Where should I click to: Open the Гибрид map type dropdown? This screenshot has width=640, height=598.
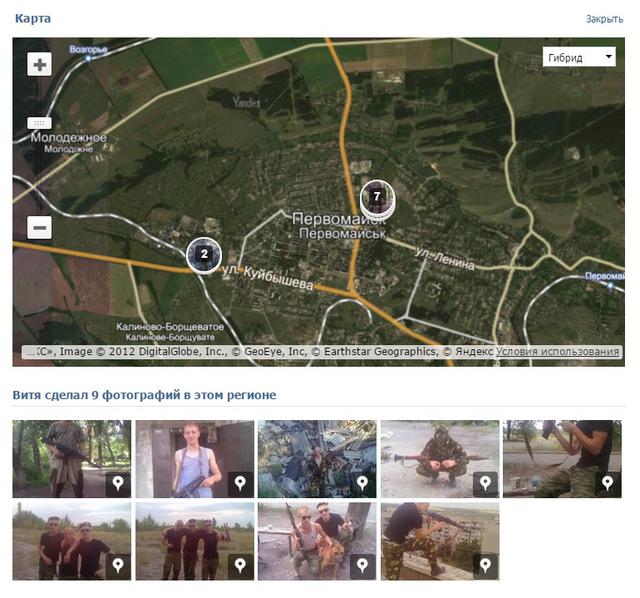tap(579, 57)
